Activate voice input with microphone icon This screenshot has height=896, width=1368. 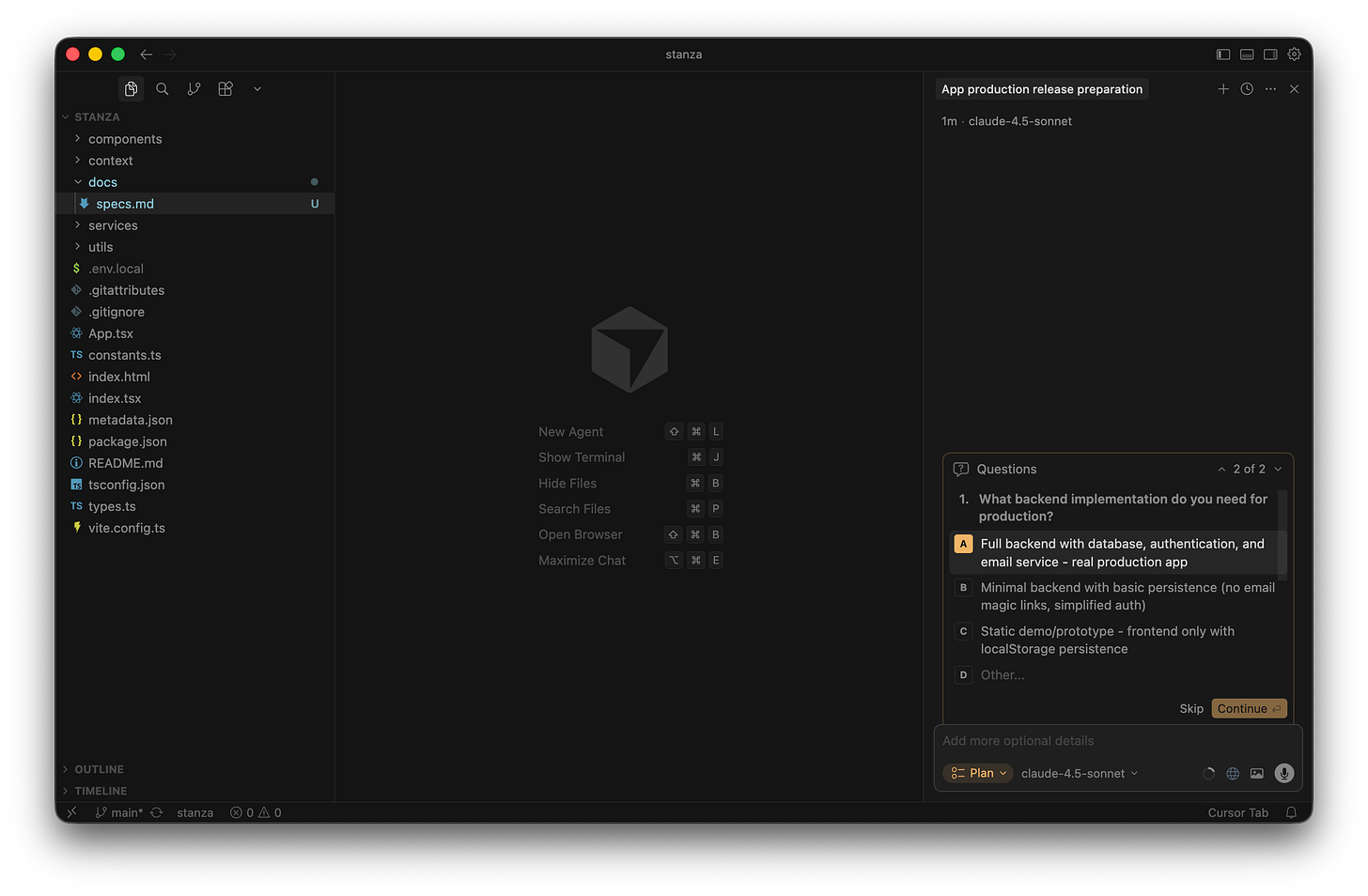(1283, 773)
